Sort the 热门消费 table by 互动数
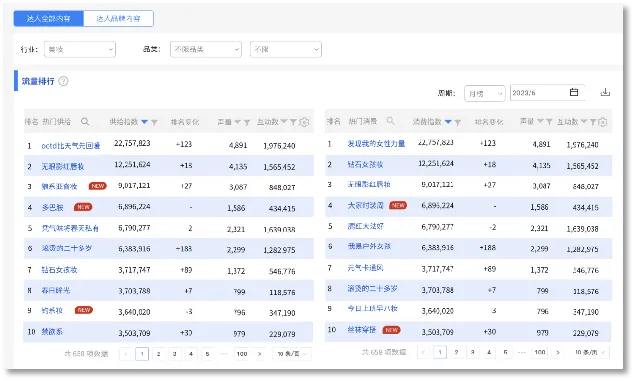This screenshot has width=635, height=381. [584, 121]
